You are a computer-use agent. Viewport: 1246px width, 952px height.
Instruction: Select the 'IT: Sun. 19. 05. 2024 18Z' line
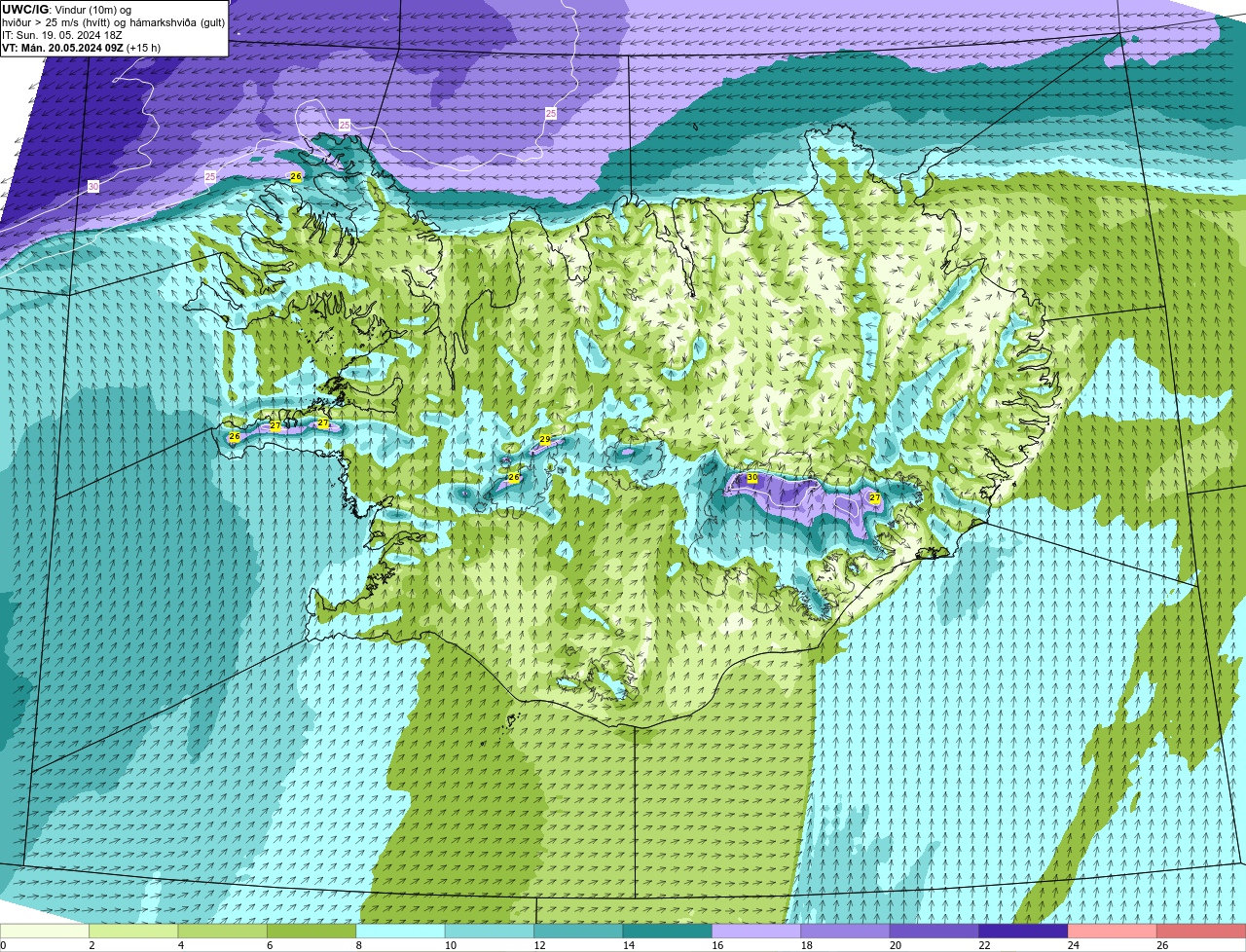pos(62,35)
